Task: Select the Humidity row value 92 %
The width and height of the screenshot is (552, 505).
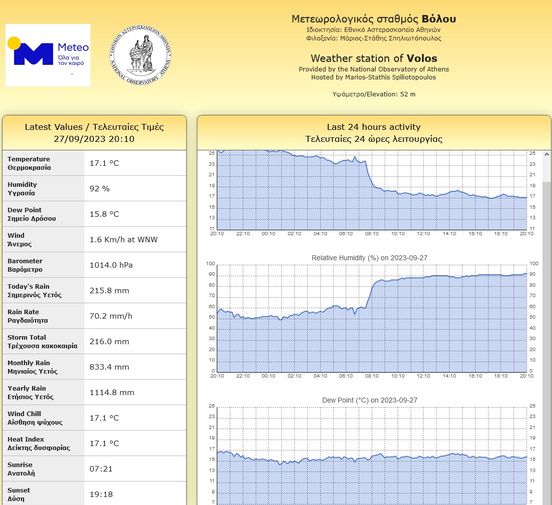Action: pos(100,189)
